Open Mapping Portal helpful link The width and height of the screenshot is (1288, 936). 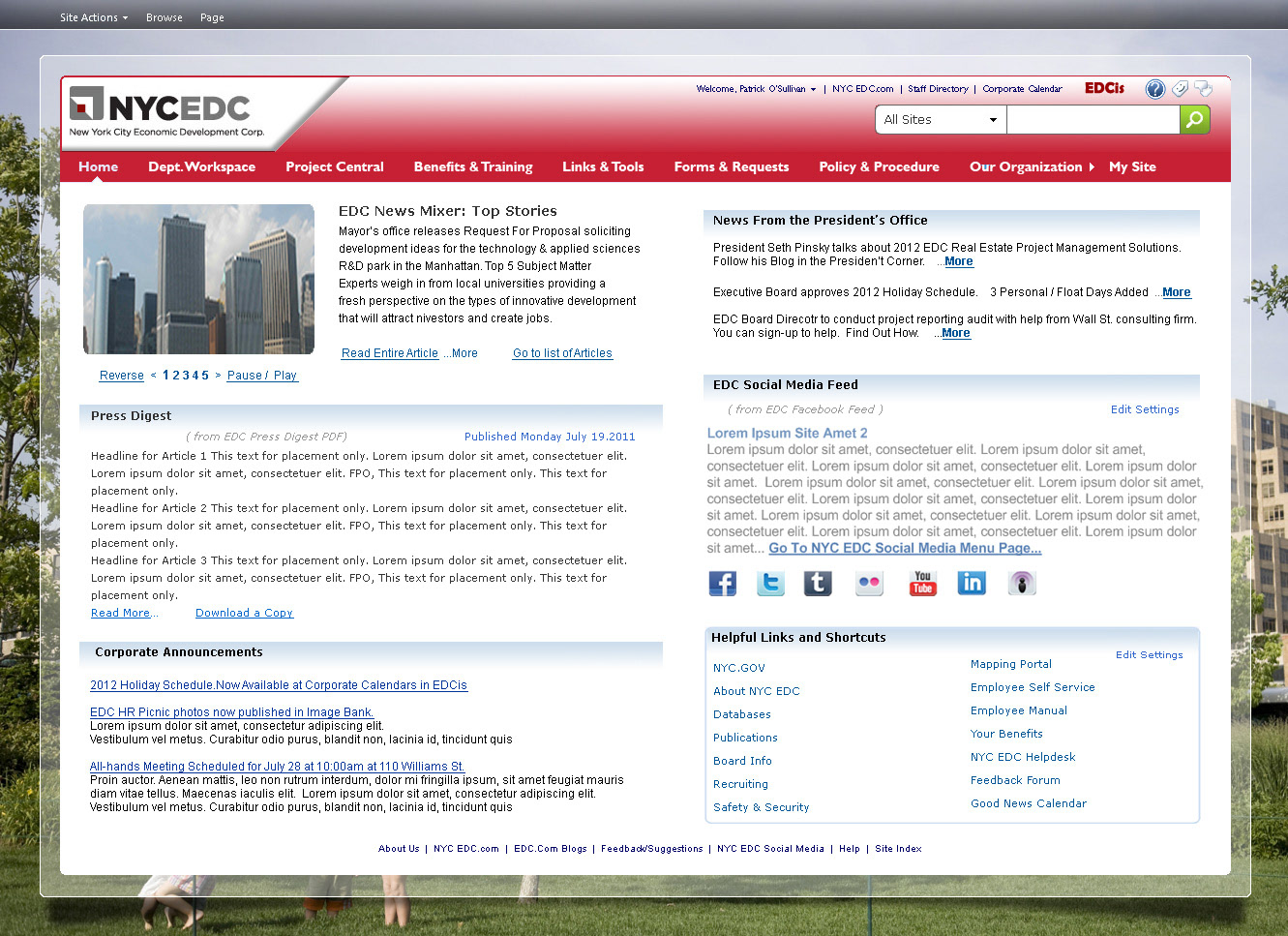tap(1011, 664)
